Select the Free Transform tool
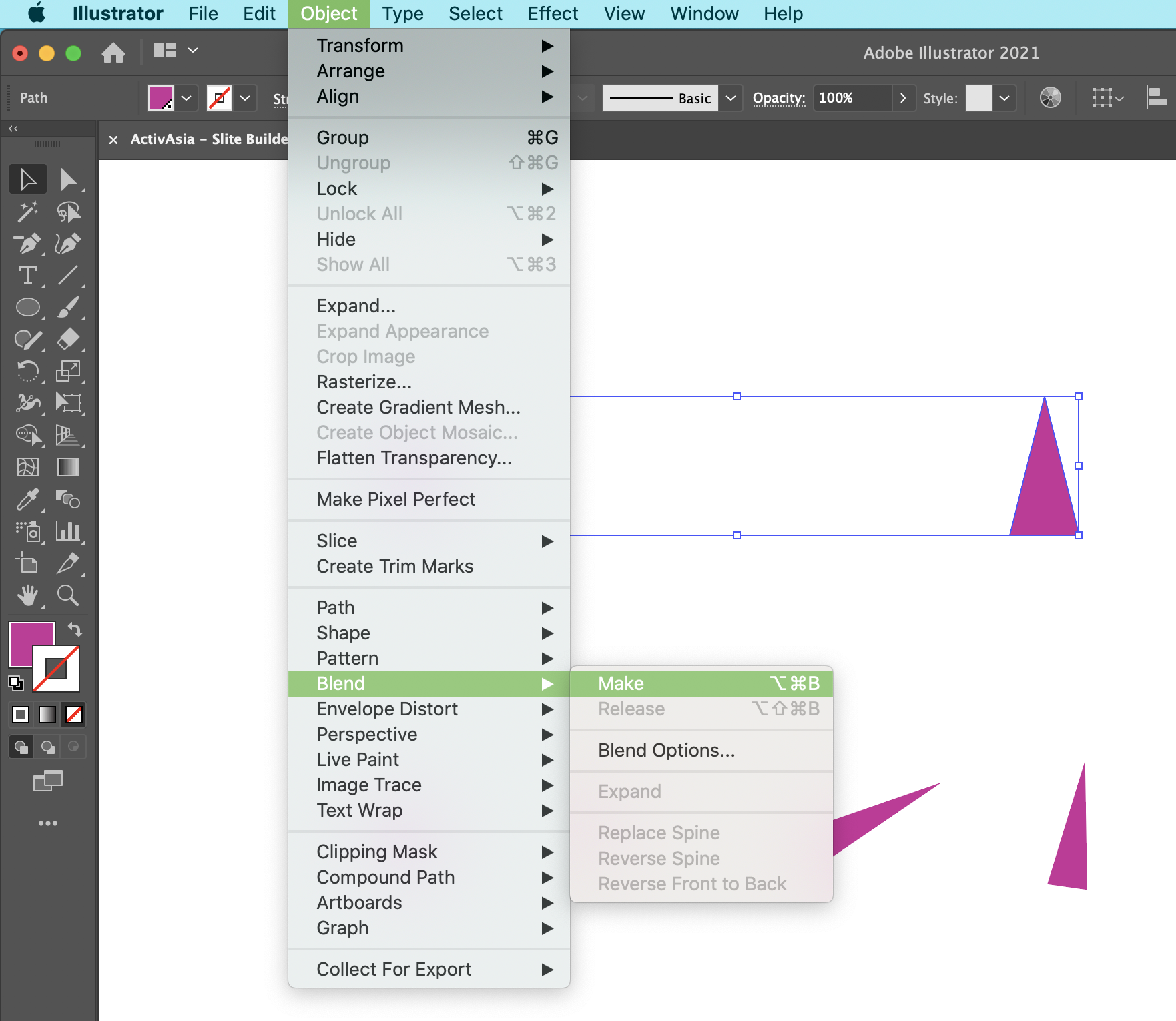Viewport: 1176px width, 1021px height. (68, 403)
